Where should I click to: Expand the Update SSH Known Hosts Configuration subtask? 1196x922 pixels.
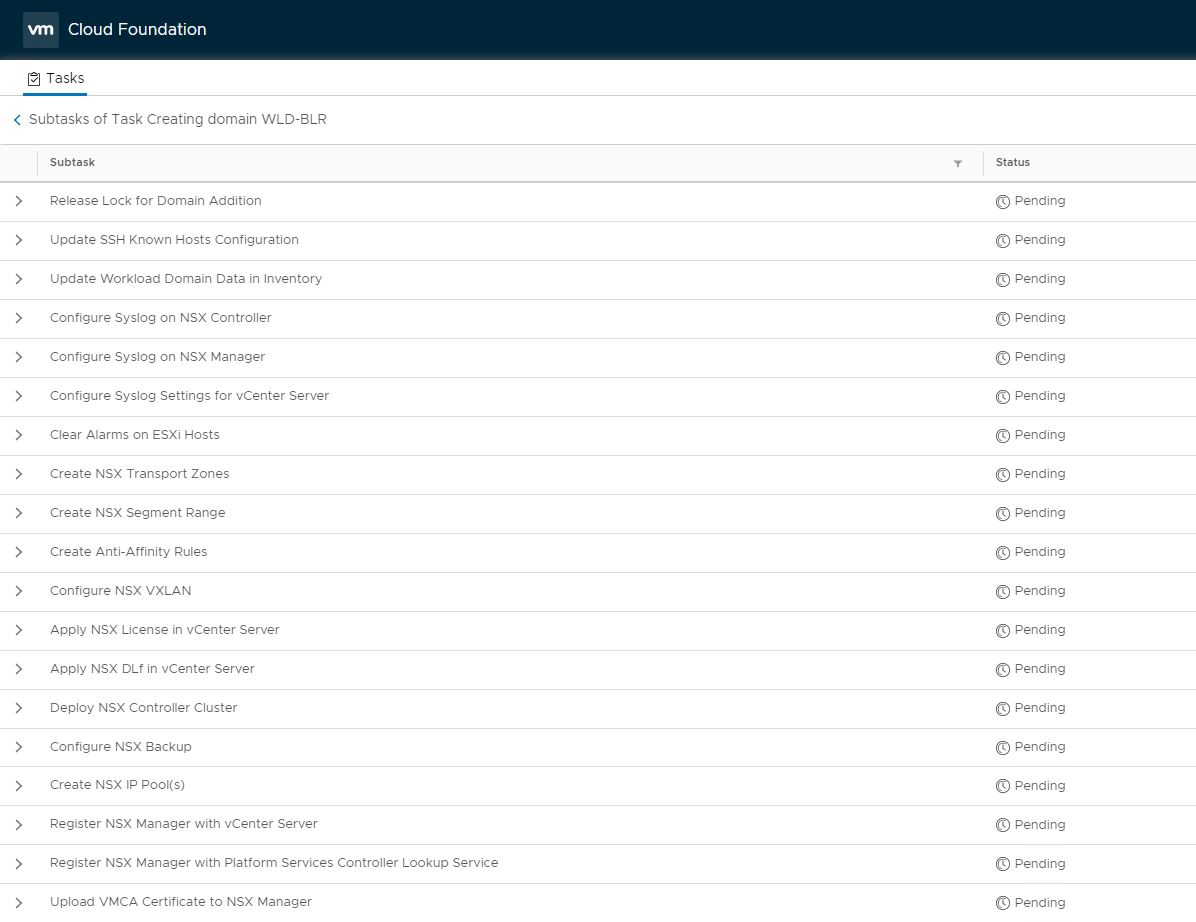pyautogui.click(x=19, y=240)
